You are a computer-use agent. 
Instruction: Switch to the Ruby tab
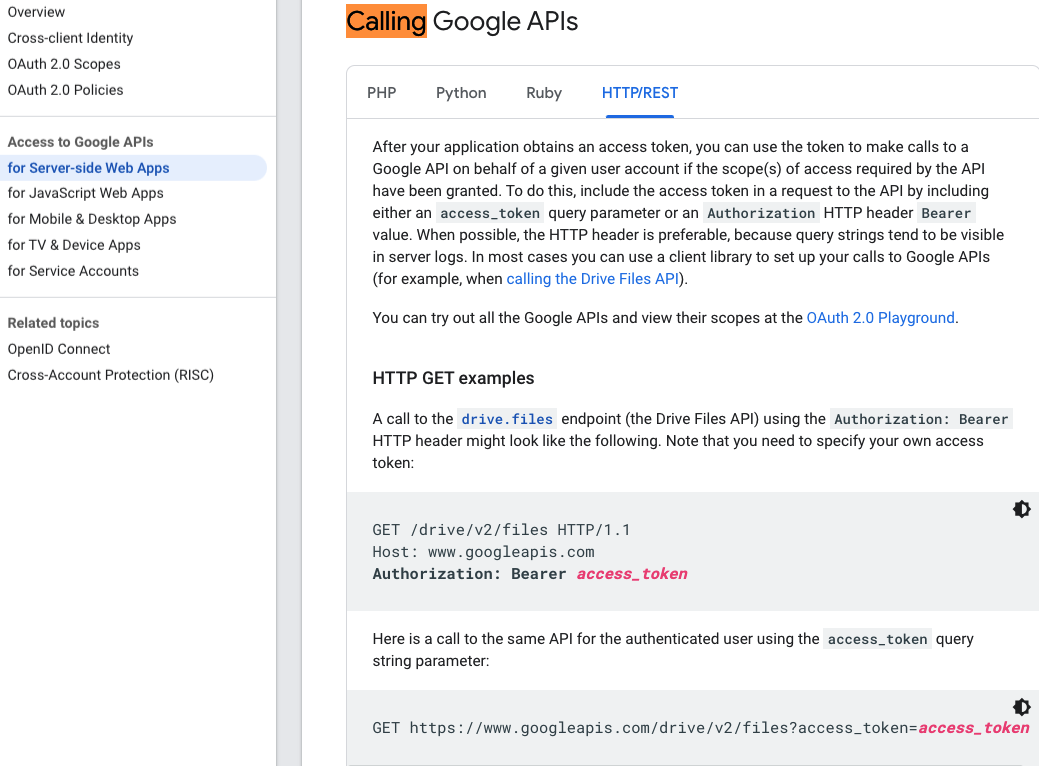[x=544, y=93]
